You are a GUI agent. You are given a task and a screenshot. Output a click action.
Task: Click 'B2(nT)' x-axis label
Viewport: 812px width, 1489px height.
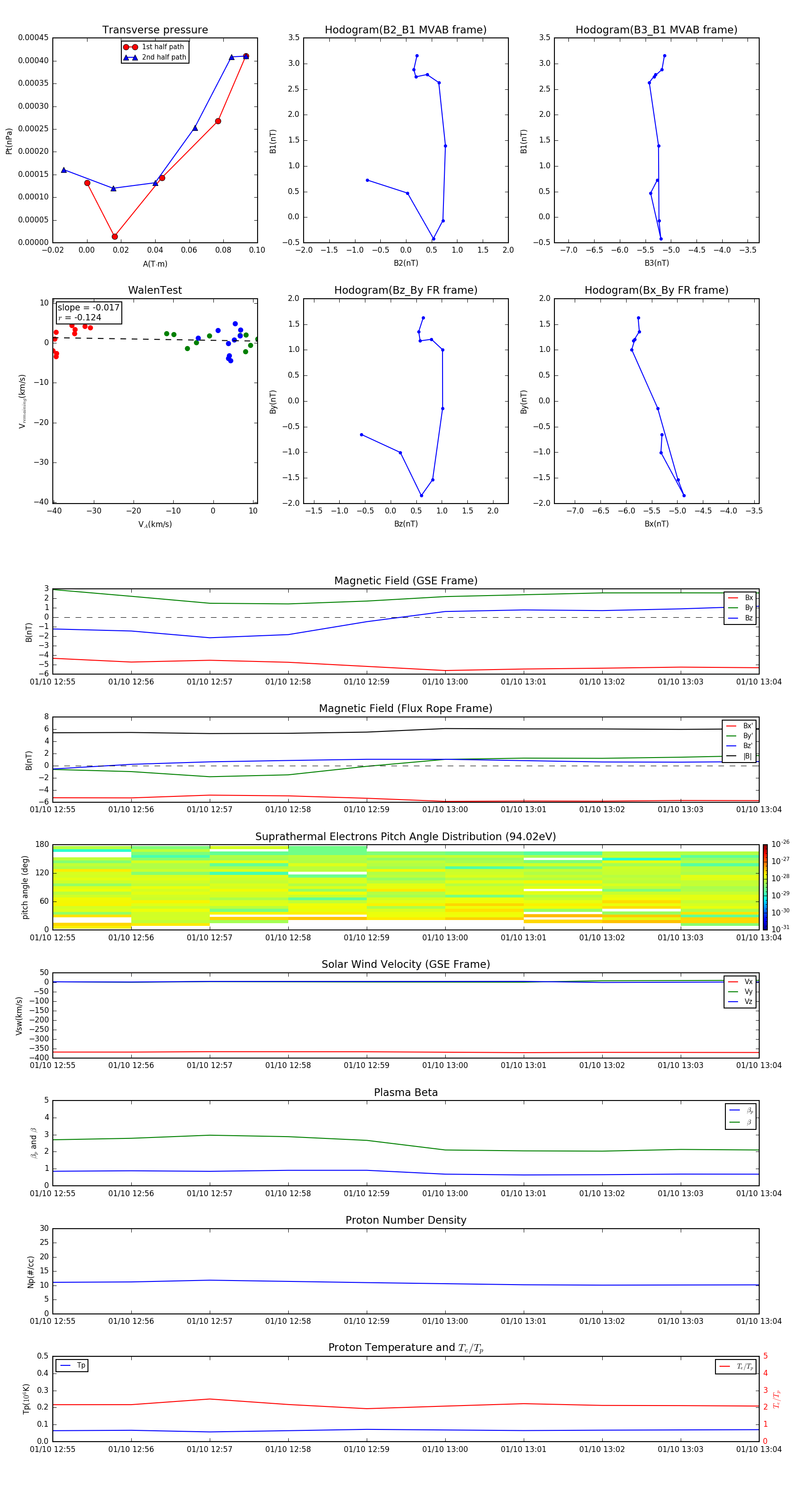coord(406,263)
